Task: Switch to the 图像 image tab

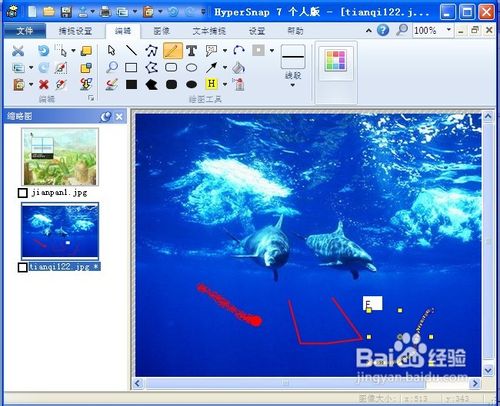Action: (162, 31)
